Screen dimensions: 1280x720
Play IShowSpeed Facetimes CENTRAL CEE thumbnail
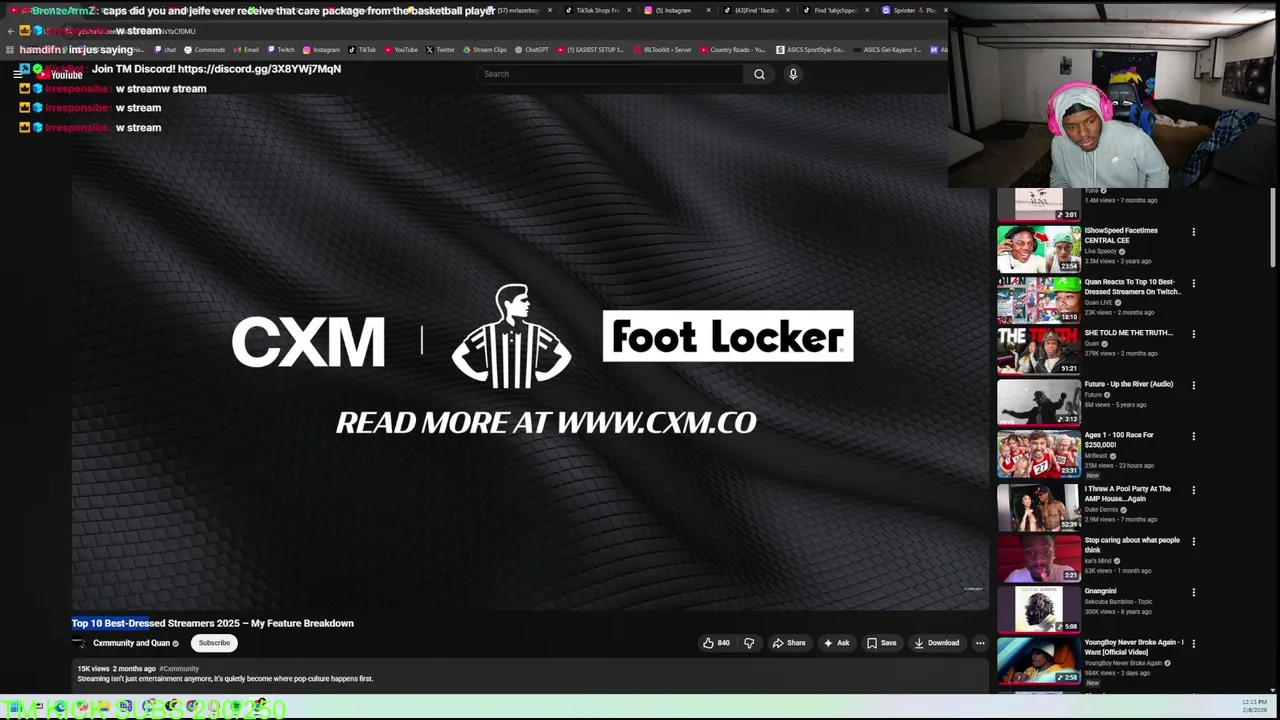coord(1038,249)
